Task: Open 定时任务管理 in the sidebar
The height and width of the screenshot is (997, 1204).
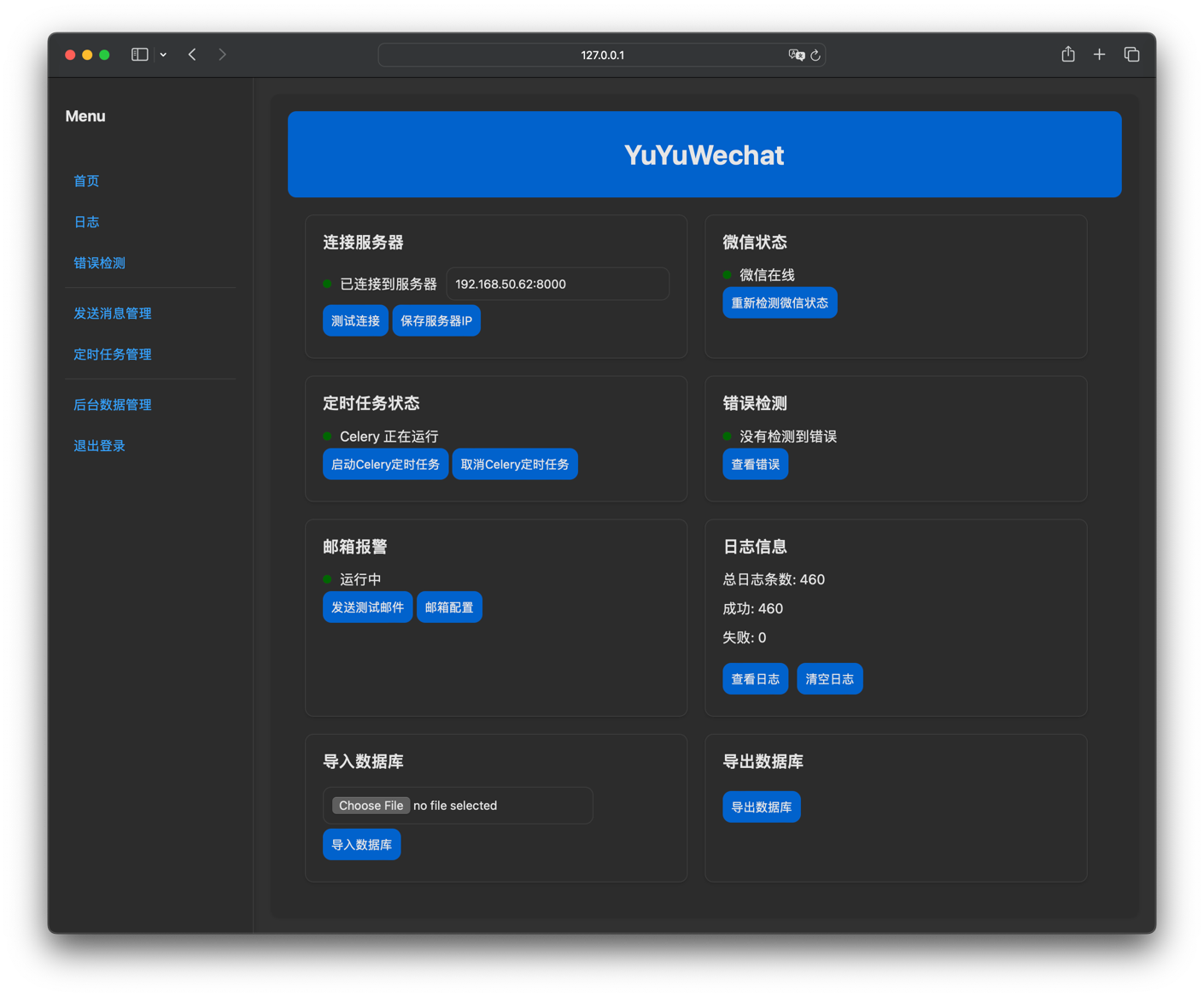Action: (x=112, y=355)
